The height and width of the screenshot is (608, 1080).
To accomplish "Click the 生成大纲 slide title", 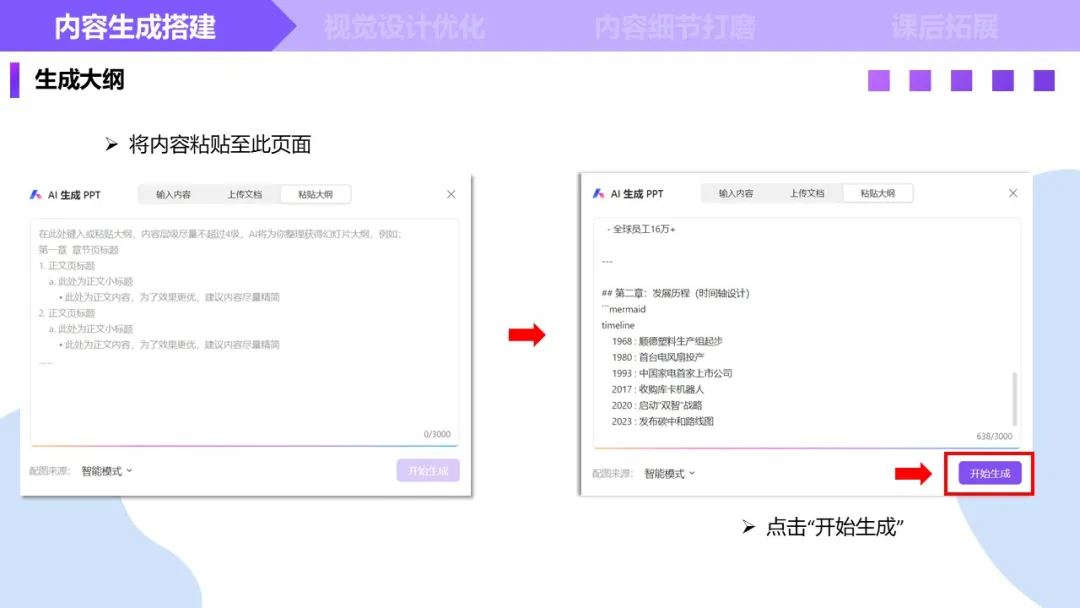I will pos(79,80).
